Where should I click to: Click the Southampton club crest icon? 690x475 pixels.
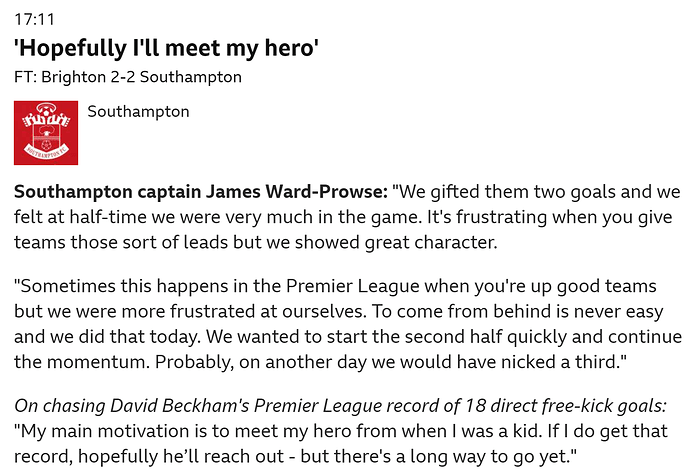(46, 132)
